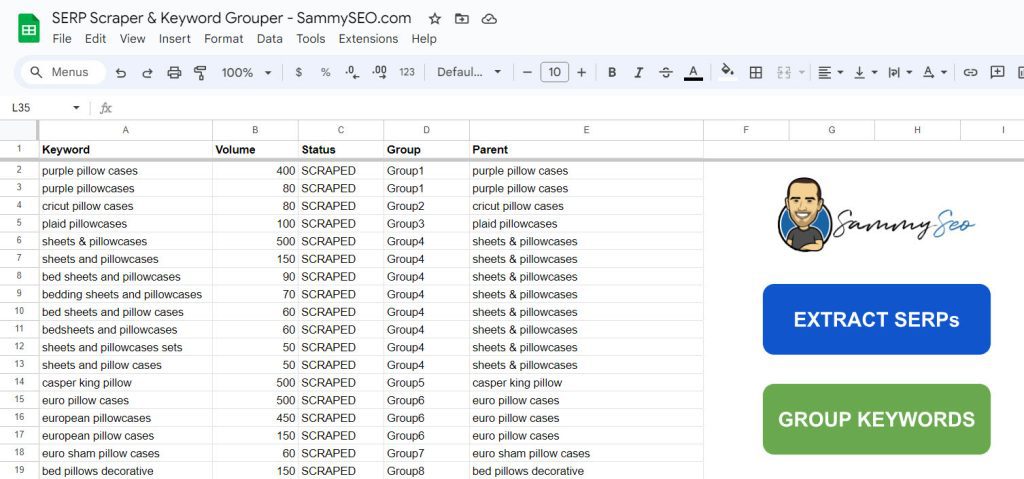
Task: Click the EXTRACT SERPs button
Action: [876, 320]
